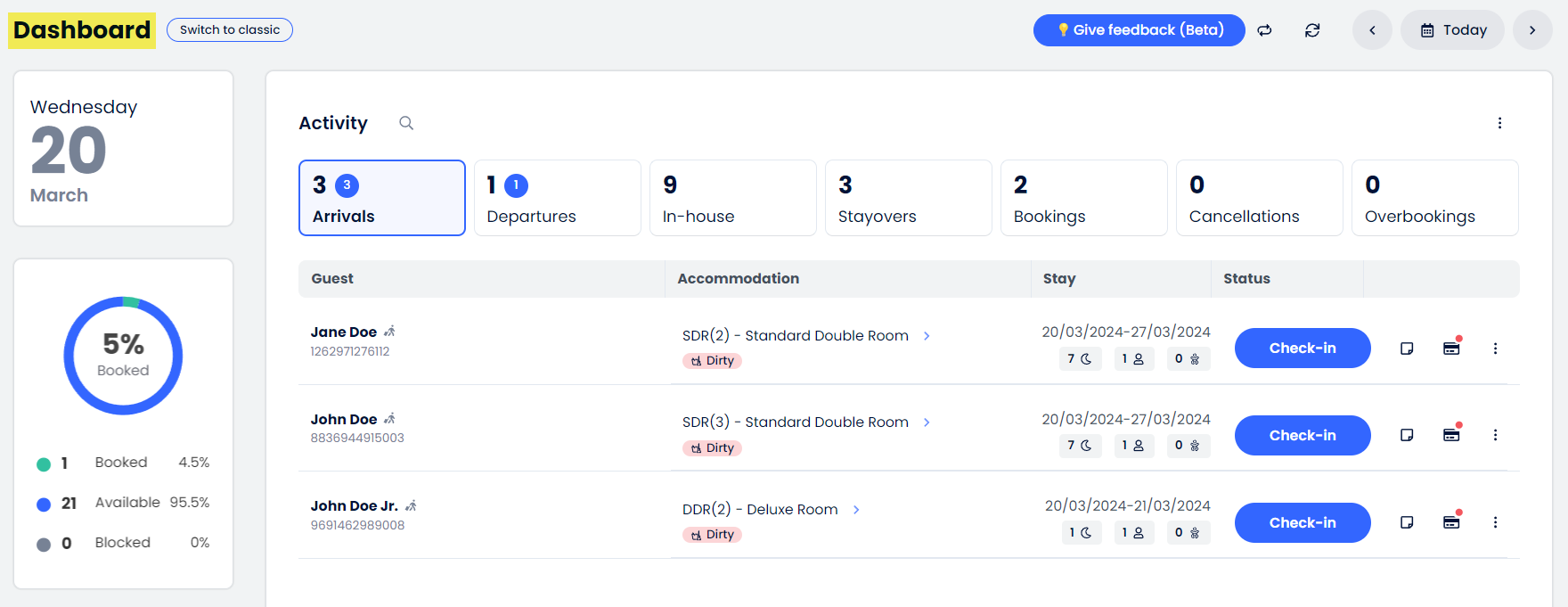Click the loop arrows icon beside feedback

pos(1264,30)
